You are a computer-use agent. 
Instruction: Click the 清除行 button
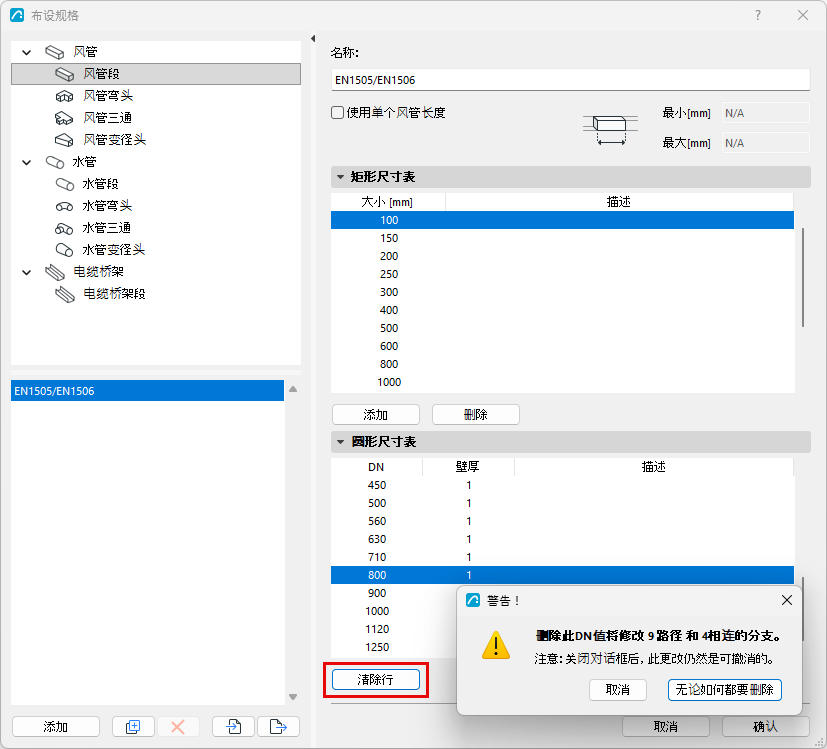coord(376,679)
